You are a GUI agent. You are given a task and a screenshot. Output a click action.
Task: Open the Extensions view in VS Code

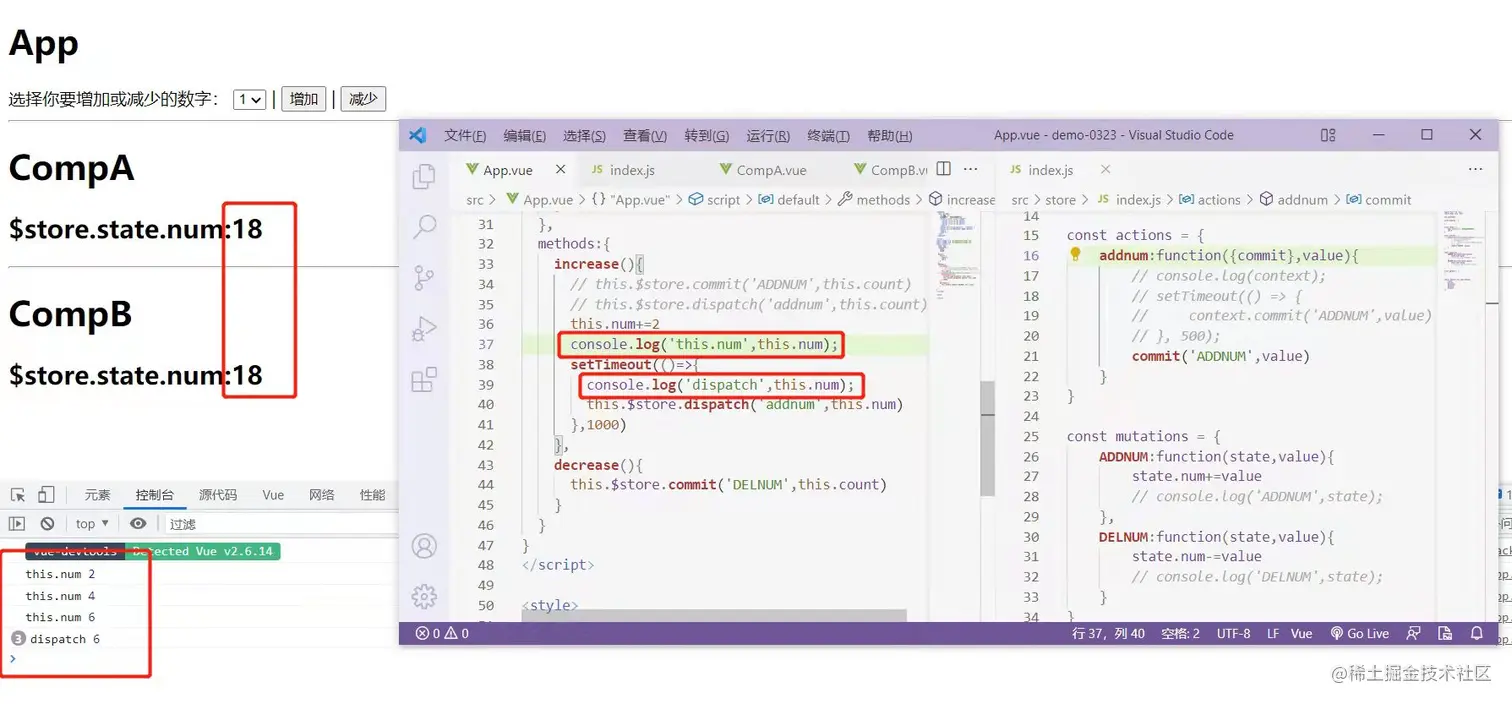(x=424, y=379)
